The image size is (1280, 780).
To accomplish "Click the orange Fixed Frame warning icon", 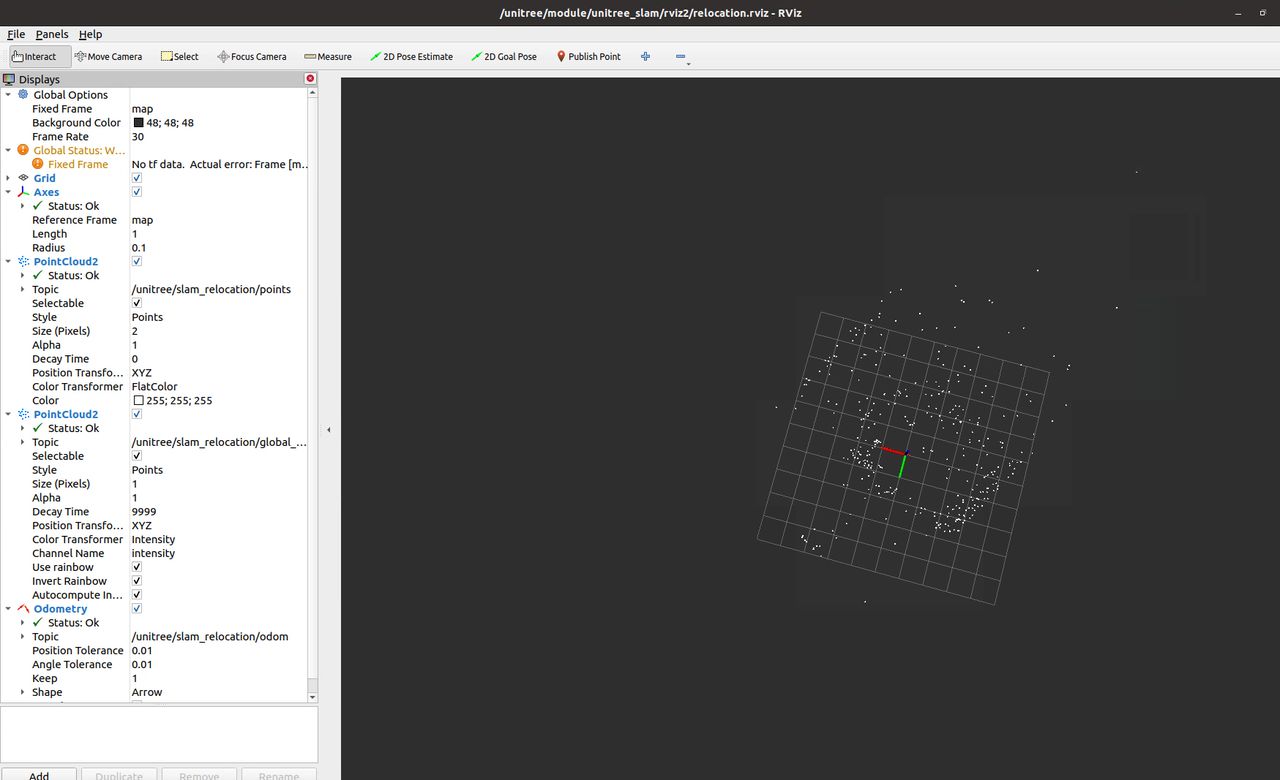I will click(38, 164).
